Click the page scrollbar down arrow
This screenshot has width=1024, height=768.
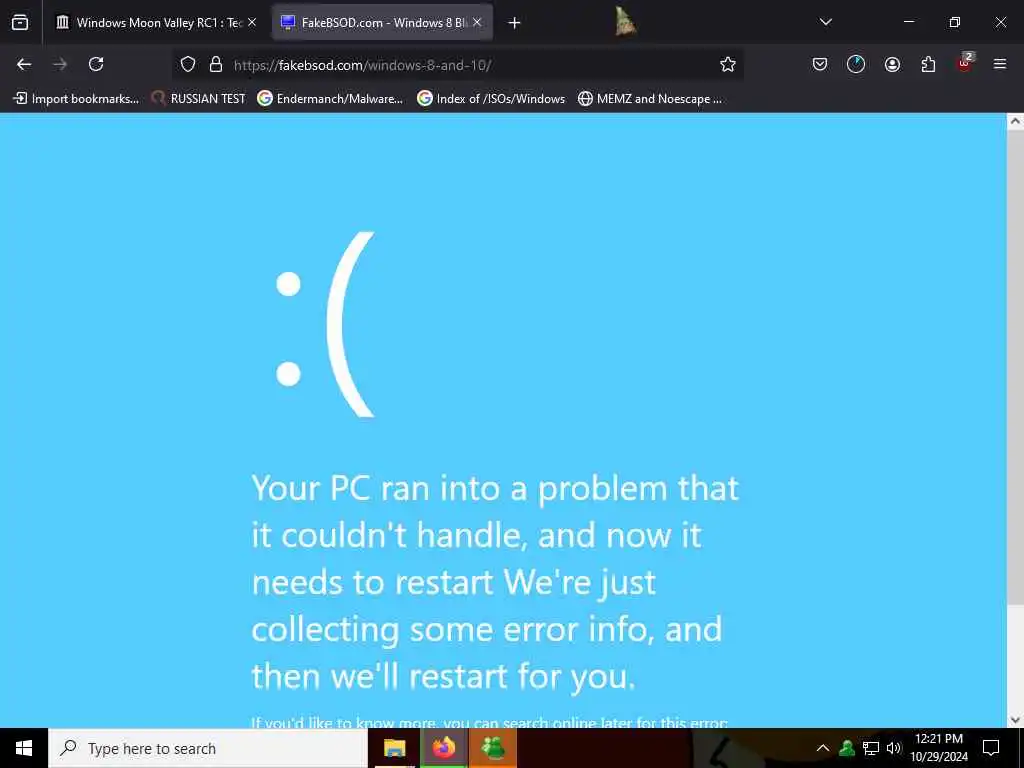coord(1015,720)
